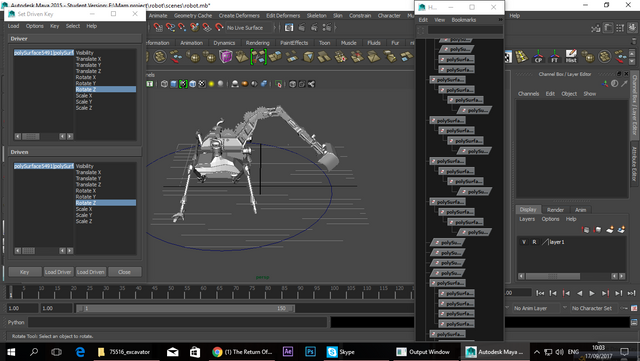Click move layer down icon
The image size is (640, 361).
[598, 230]
